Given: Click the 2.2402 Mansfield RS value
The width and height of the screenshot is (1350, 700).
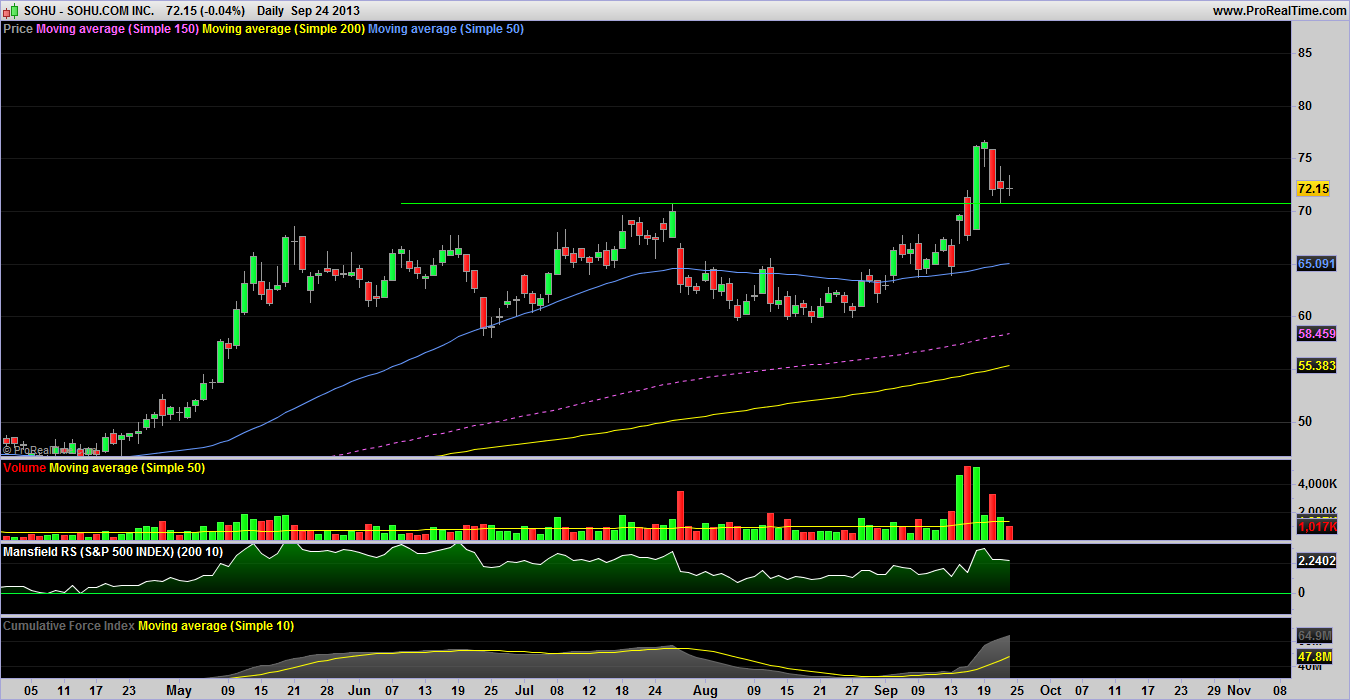Looking at the screenshot, I should [x=1315, y=561].
